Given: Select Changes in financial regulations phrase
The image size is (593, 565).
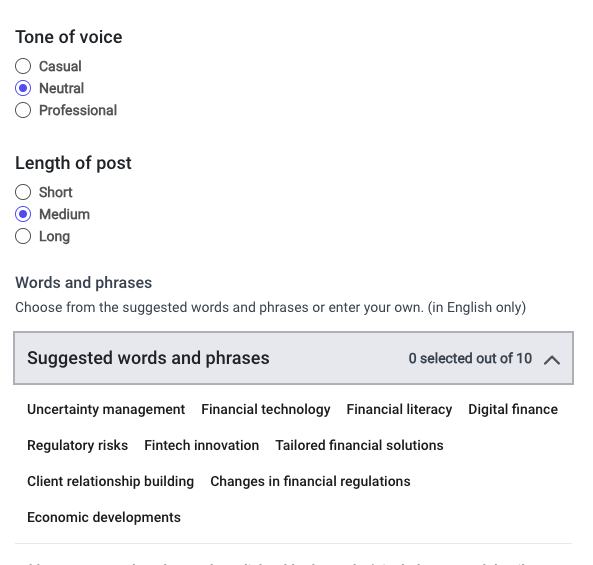Looking at the screenshot, I should pos(310,481).
